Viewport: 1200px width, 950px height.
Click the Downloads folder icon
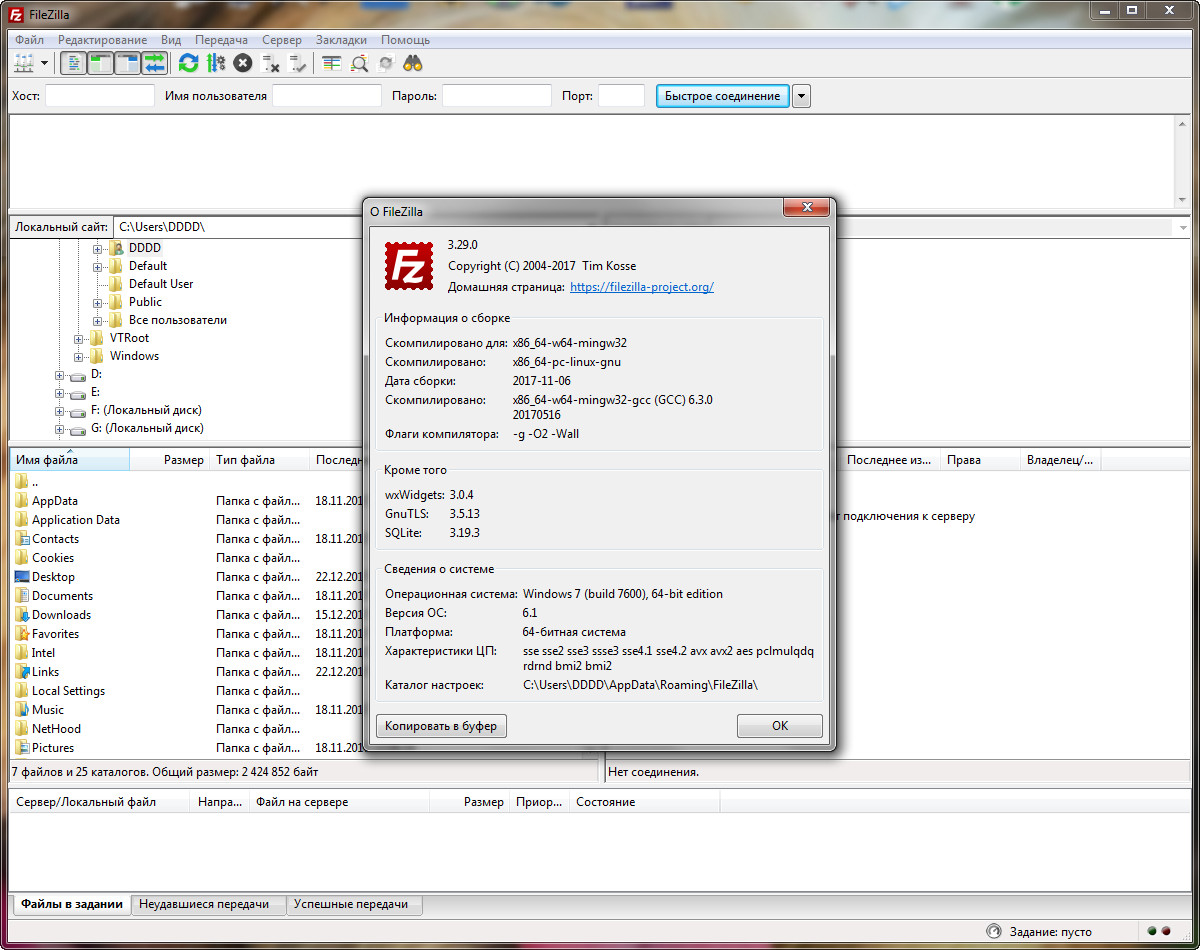pyautogui.click(x=22, y=615)
